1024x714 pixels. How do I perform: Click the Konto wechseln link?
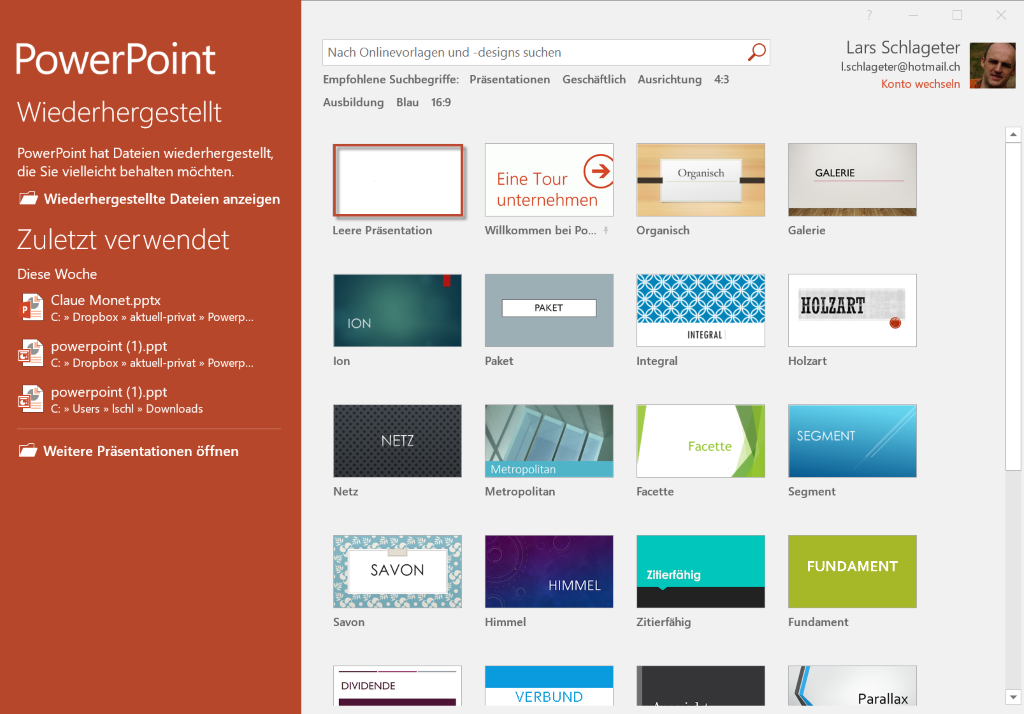tap(920, 84)
